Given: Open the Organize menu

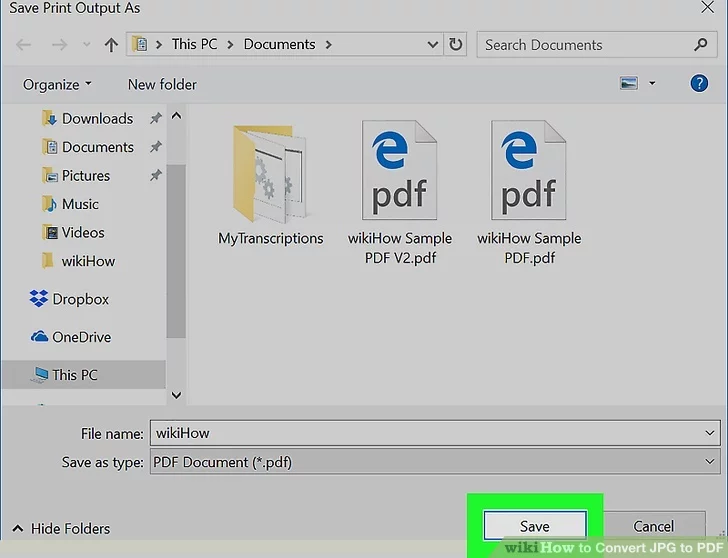Looking at the screenshot, I should coord(57,84).
